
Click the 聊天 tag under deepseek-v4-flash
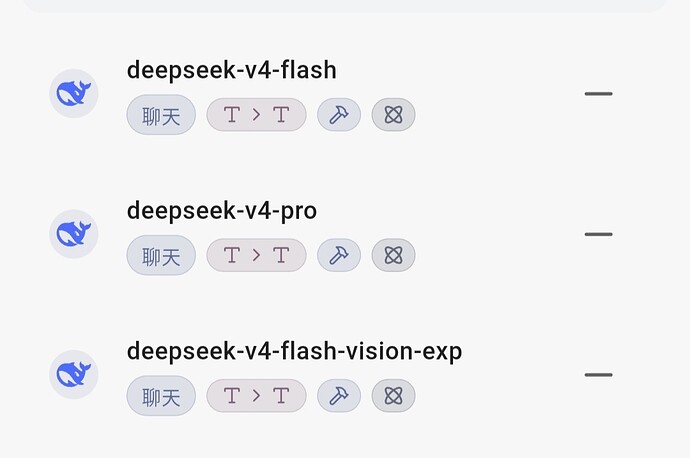point(161,115)
